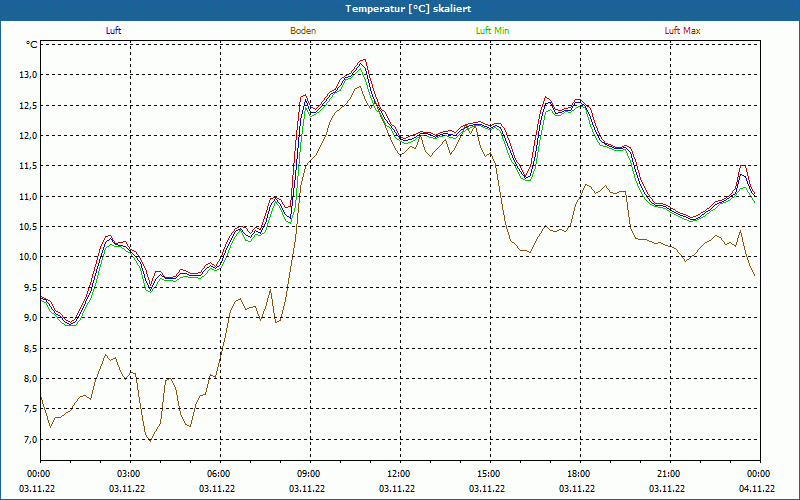The image size is (800, 500).
Task: Click the 'Boden' legend label
Action: click(x=303, y=31)
